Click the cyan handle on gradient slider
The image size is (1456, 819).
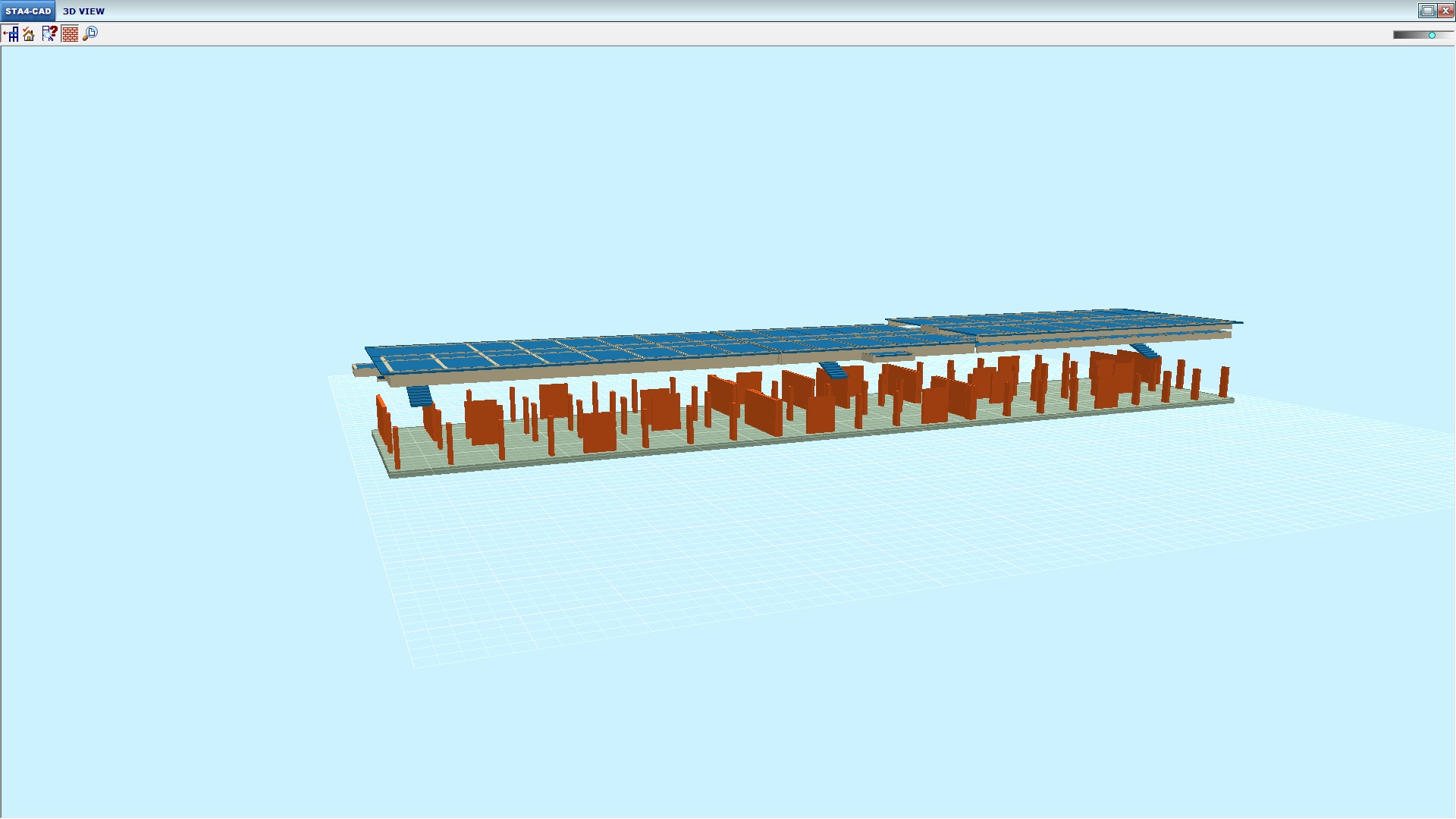click(x=1432, y=35)
